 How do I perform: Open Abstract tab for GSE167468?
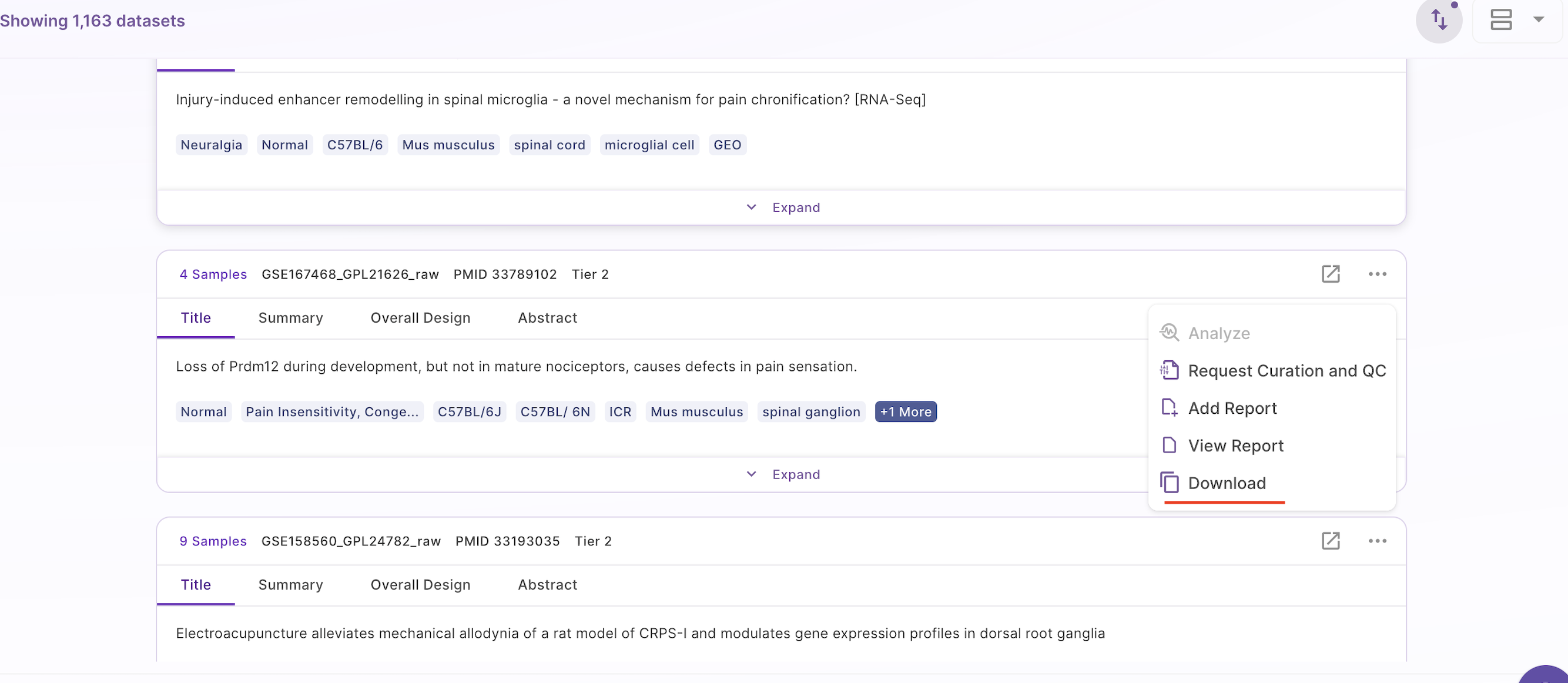pos(547,318)
